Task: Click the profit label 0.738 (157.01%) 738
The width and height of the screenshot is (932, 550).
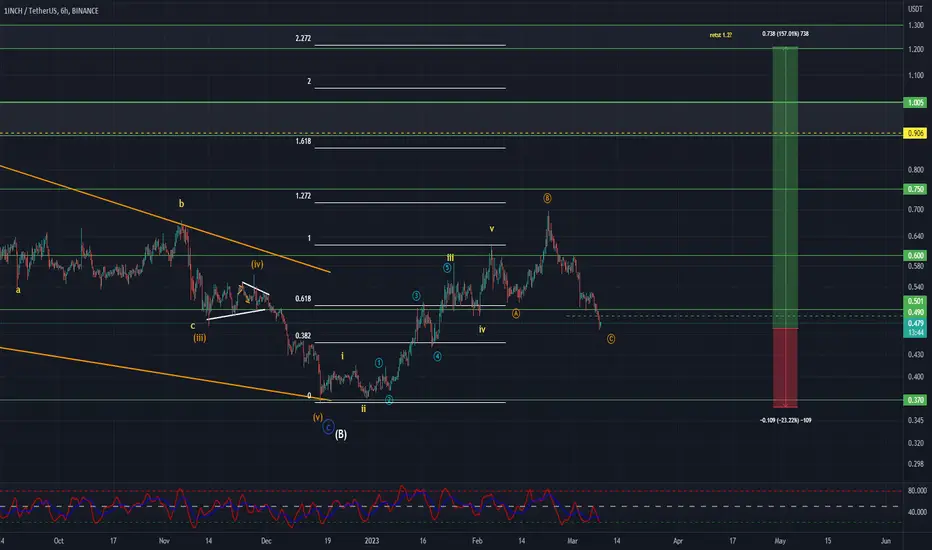Action: [785, 34]
